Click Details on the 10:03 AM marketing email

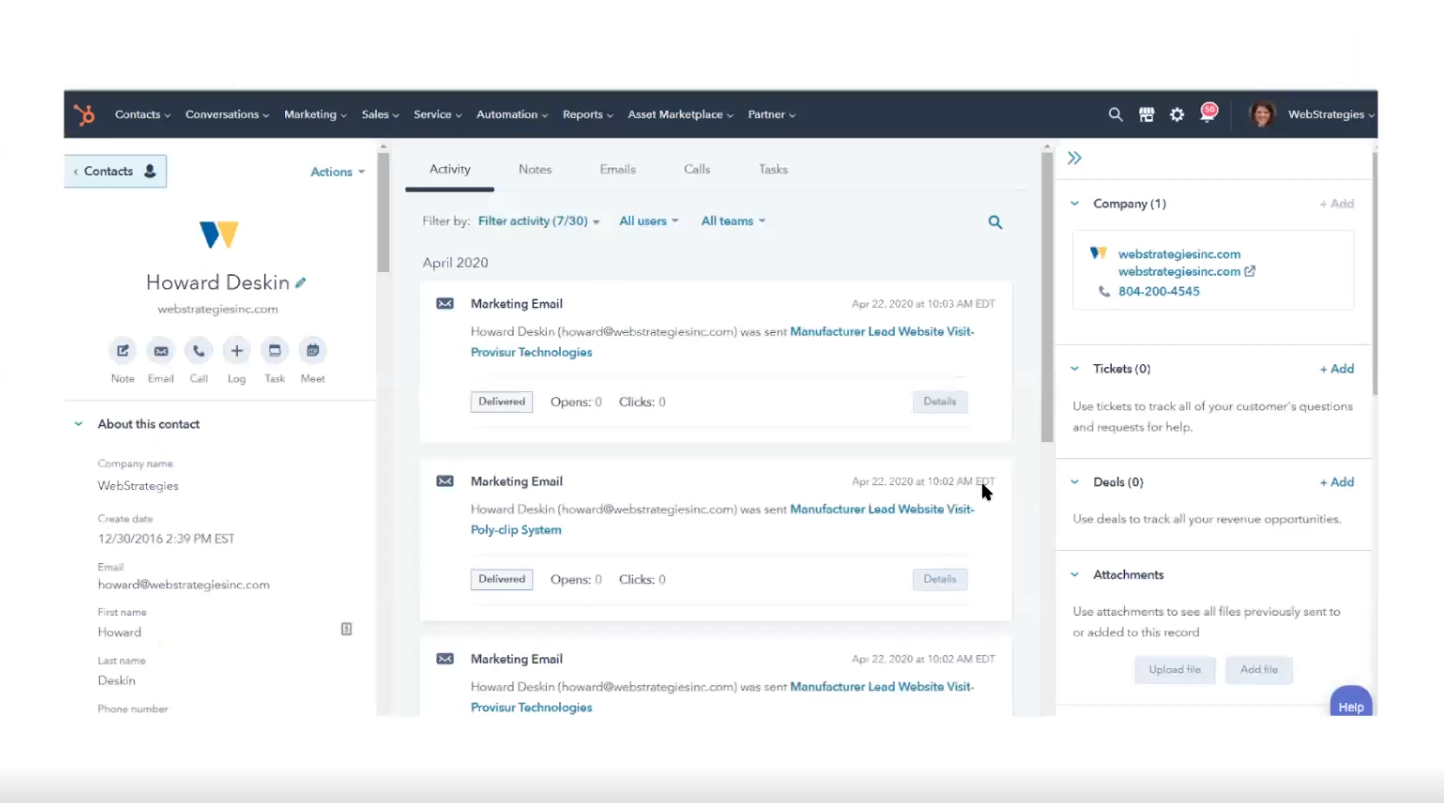(940, 402)
